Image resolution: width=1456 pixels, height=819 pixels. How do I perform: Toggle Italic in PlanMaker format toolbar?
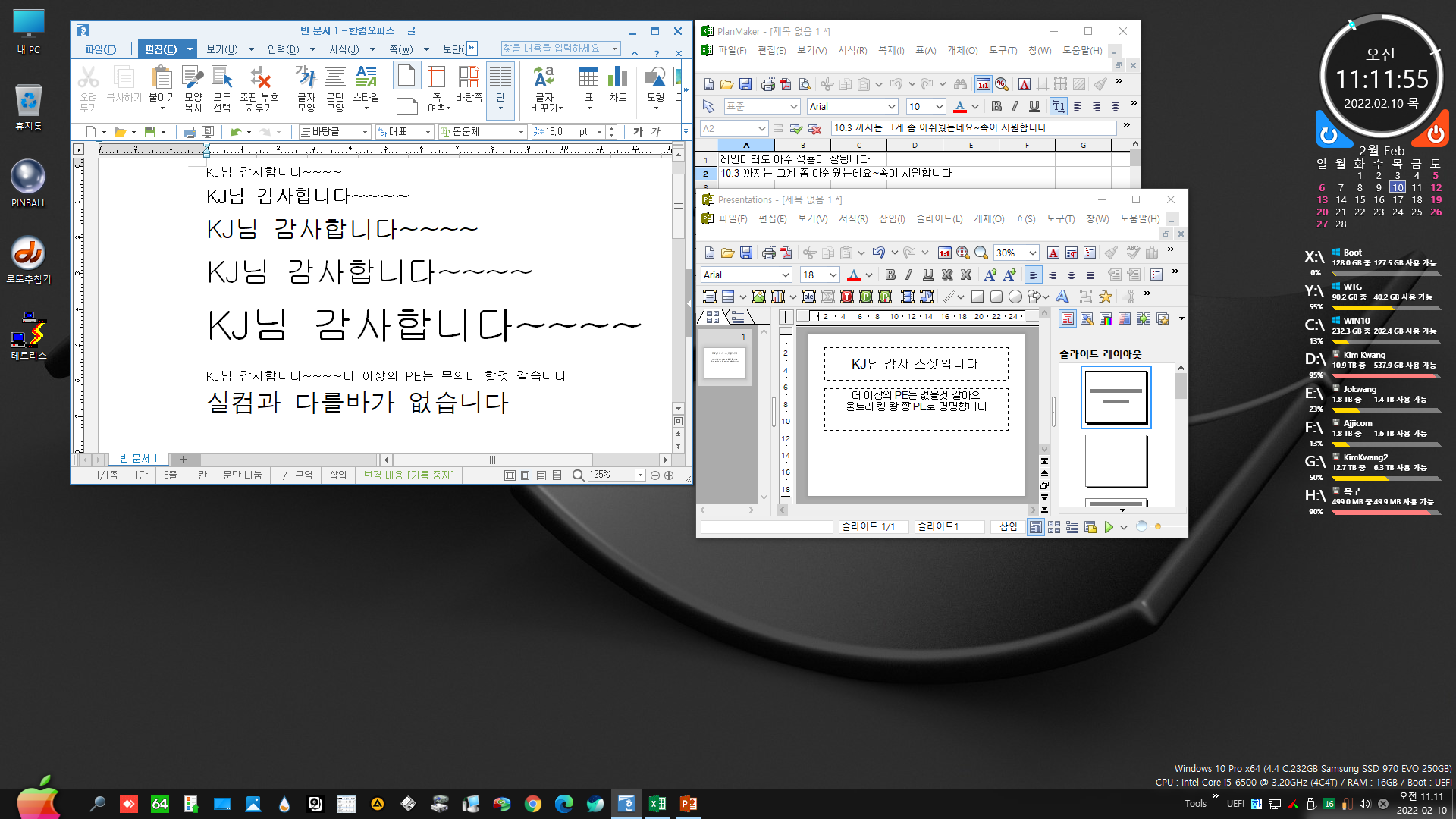click(1015, 106)
